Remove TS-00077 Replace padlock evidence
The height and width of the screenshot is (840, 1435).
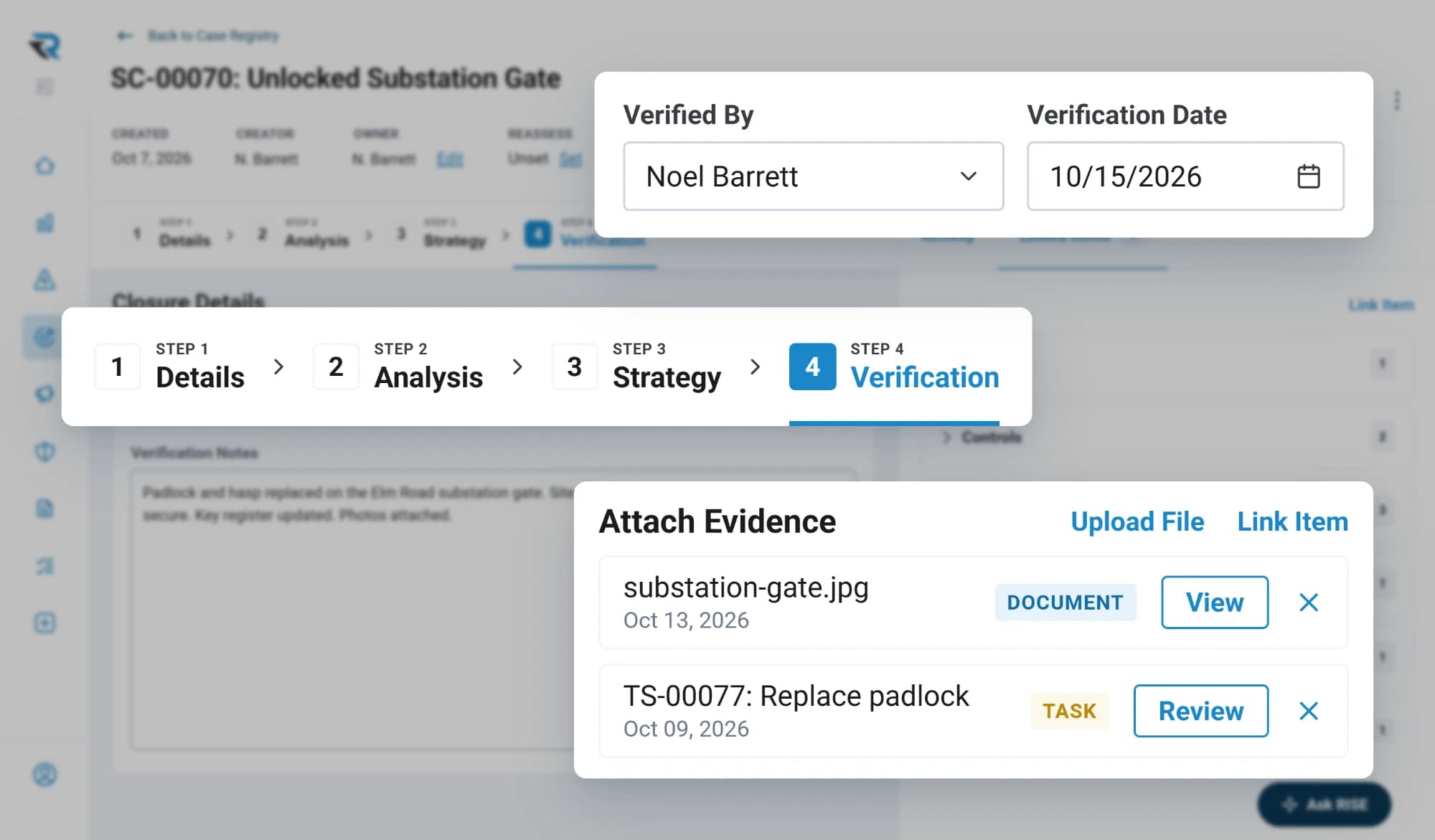tap(1309, 711)
